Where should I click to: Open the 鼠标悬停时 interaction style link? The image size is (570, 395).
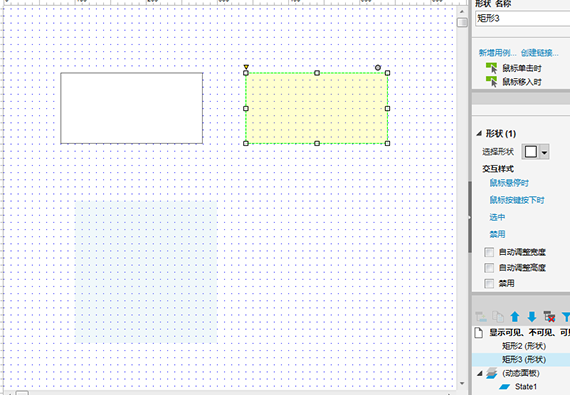tap(509, 183)
